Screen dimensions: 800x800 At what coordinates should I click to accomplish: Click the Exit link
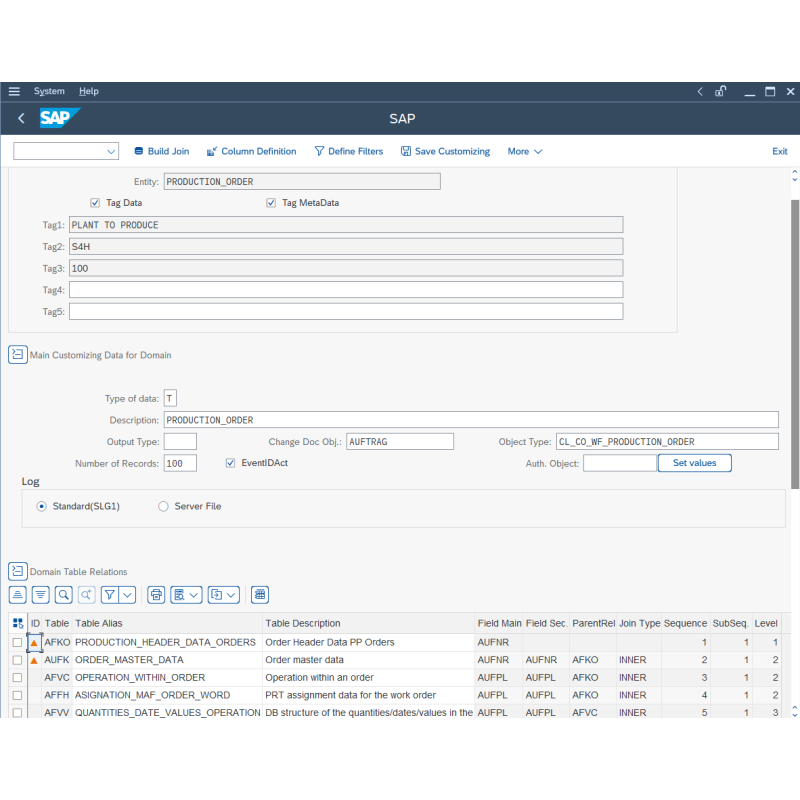pyautogui.click(x=779, y=151)
